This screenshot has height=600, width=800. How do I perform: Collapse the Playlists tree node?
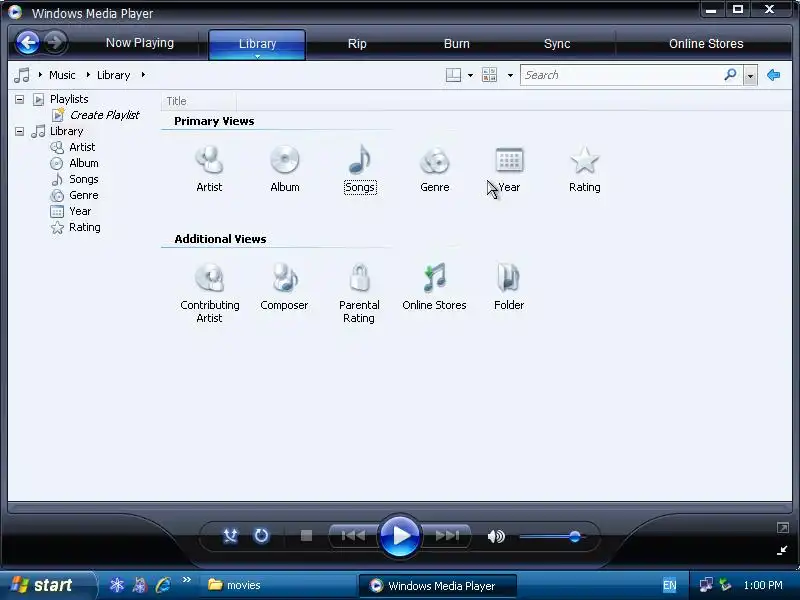(x=19, y=99)
